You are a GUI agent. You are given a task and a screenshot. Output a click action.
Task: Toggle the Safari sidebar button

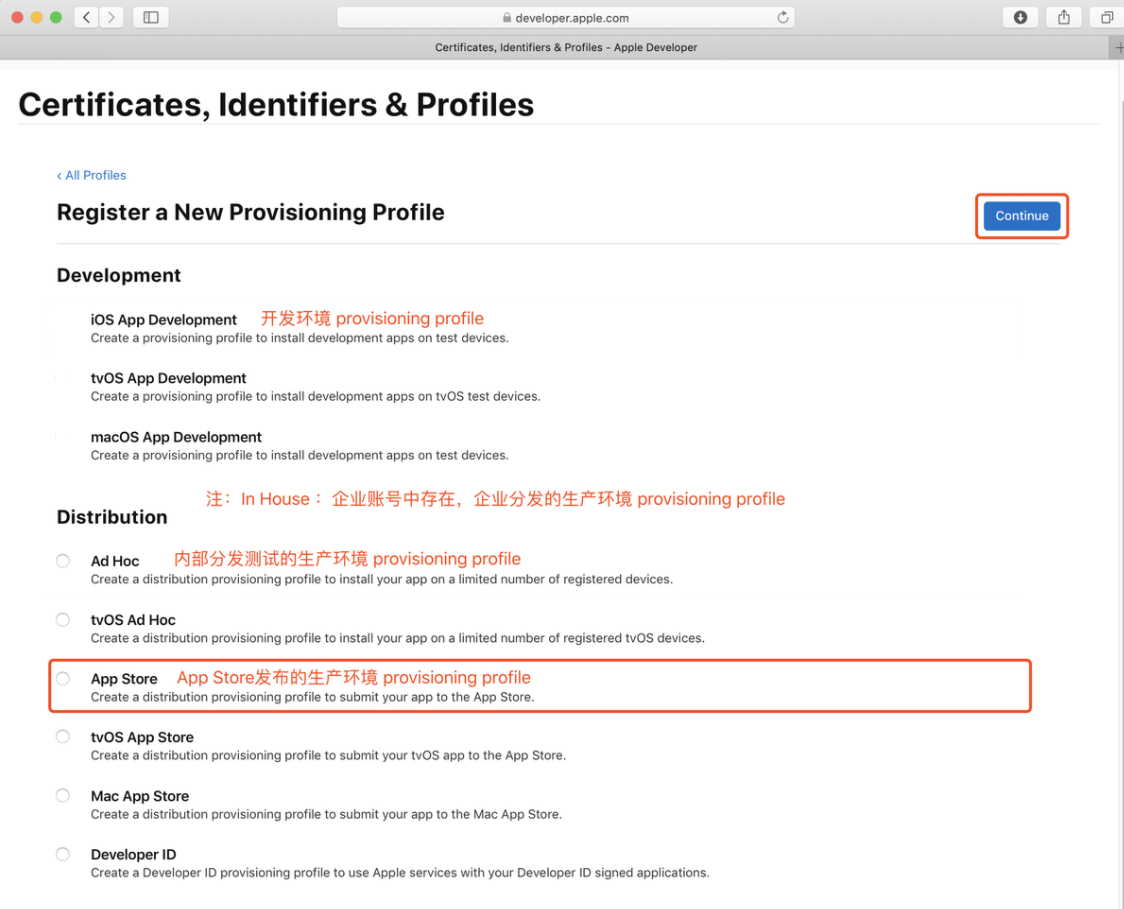click(151, 17)
